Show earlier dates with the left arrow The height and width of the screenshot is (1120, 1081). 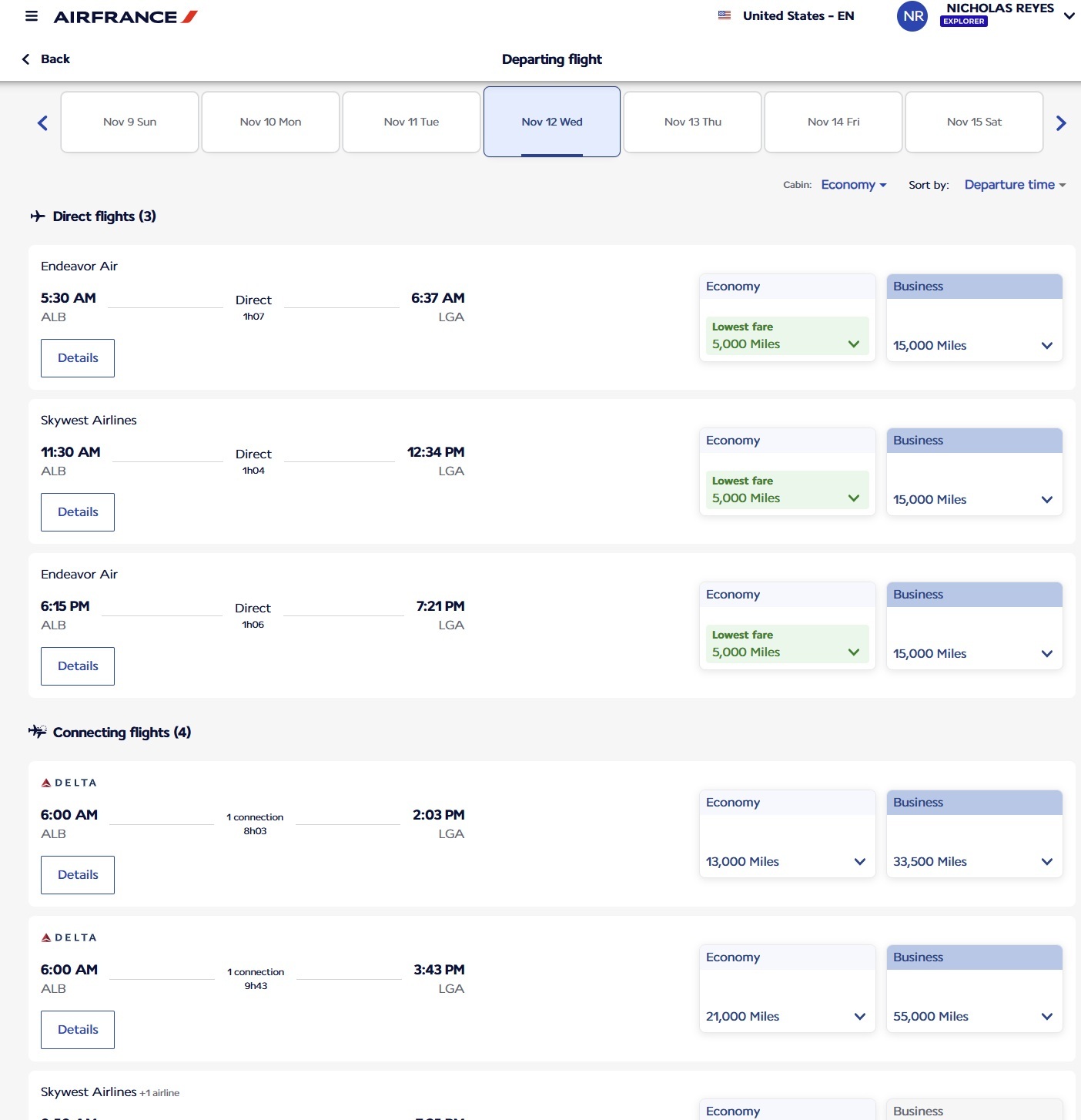point(42,122)
